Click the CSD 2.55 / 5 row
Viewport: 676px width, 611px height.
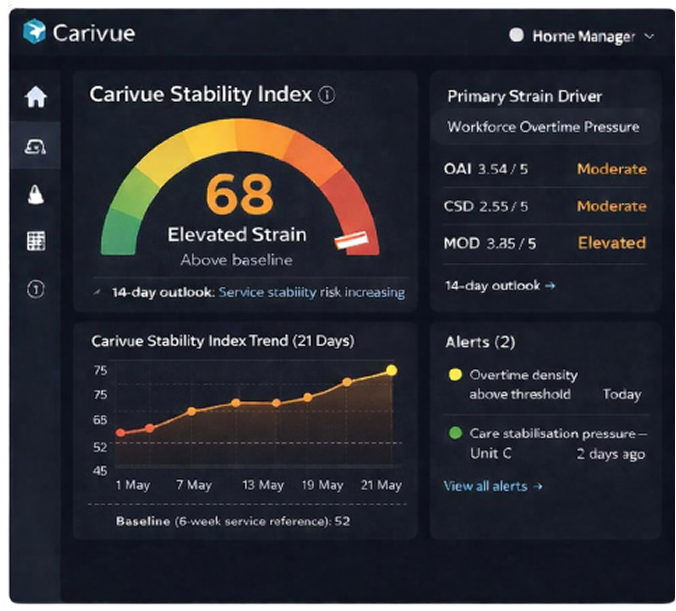[x=545, y=206]
